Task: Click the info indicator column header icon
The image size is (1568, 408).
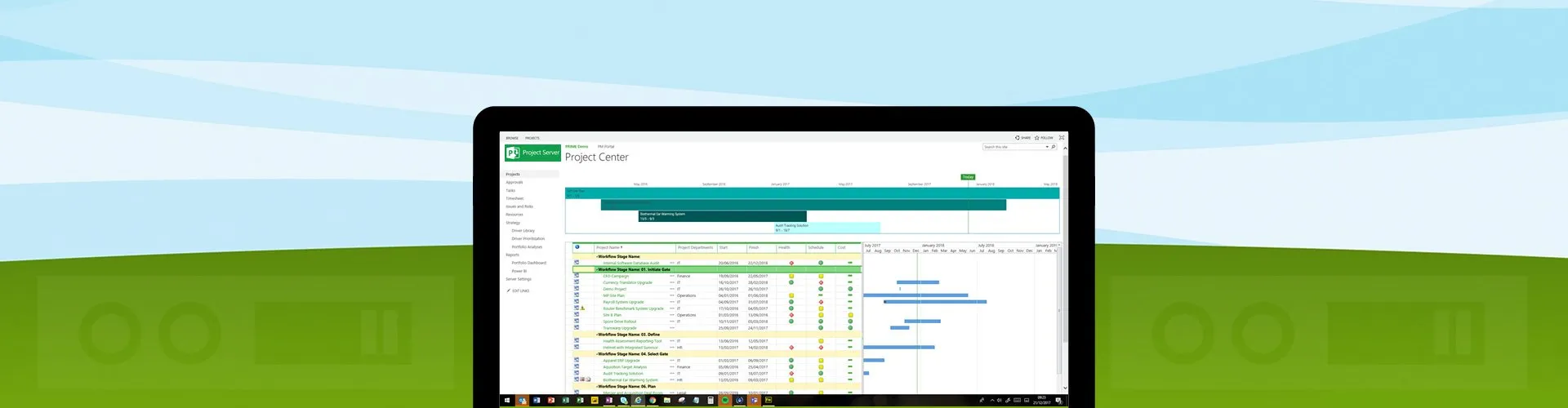Action: 577,246
